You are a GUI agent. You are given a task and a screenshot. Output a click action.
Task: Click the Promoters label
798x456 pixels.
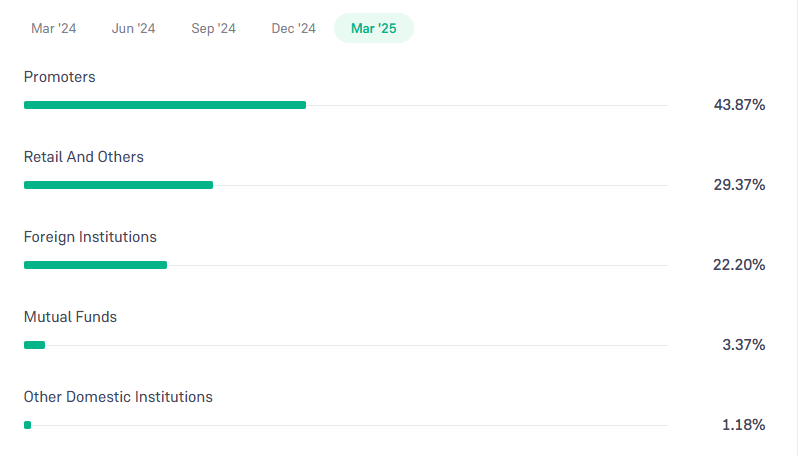[60, 77]
